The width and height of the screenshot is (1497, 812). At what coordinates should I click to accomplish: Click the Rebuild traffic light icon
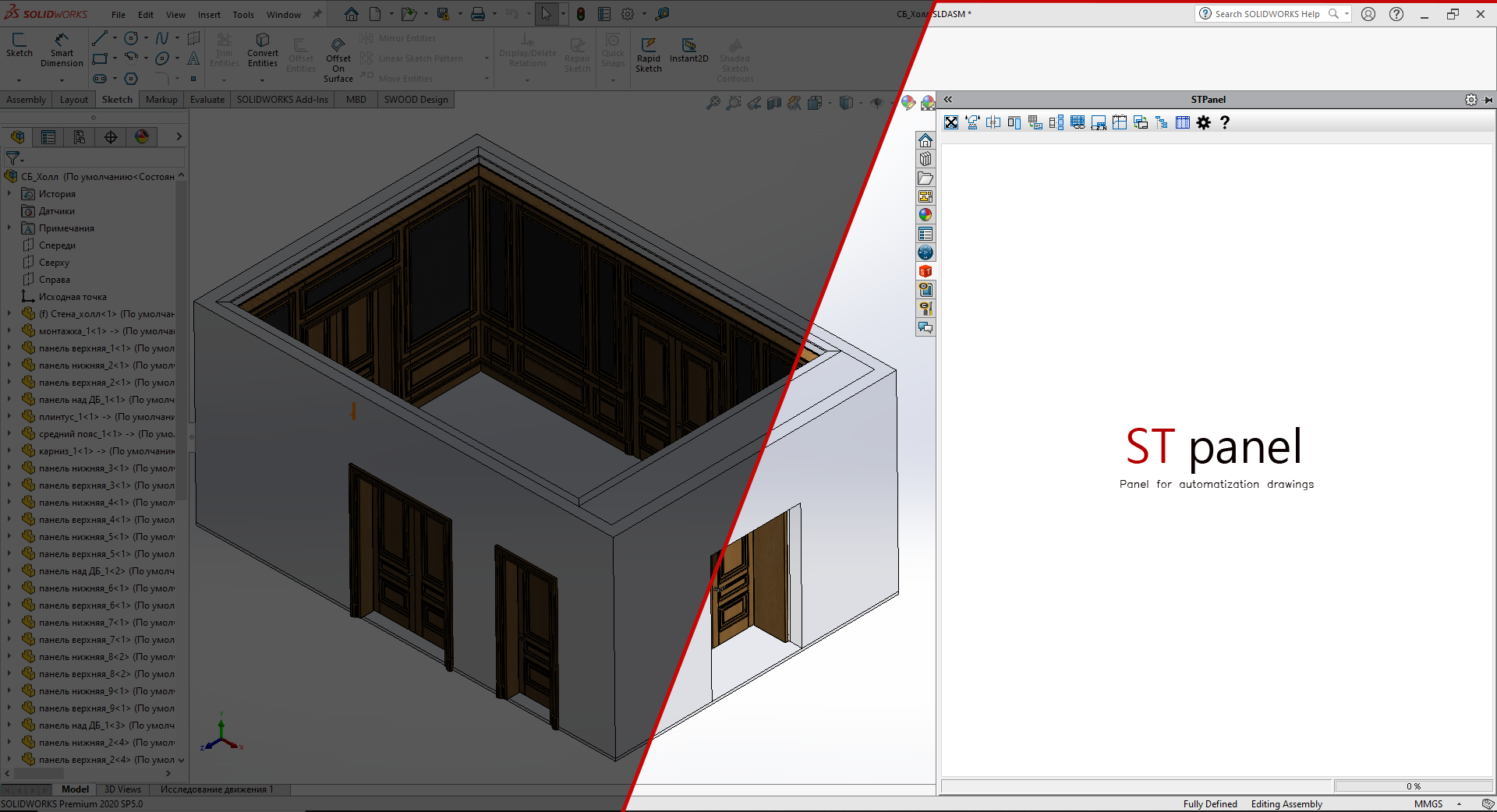(581, 14)
